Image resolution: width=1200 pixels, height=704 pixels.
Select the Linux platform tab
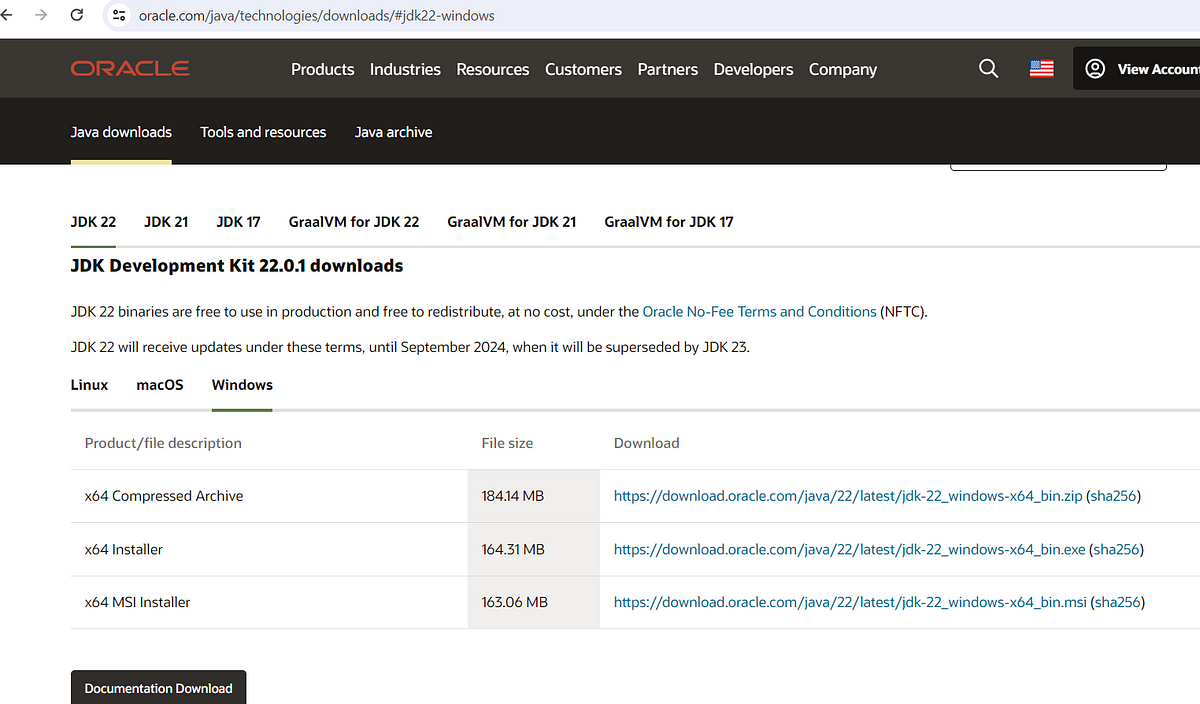[x=89, y=385]
